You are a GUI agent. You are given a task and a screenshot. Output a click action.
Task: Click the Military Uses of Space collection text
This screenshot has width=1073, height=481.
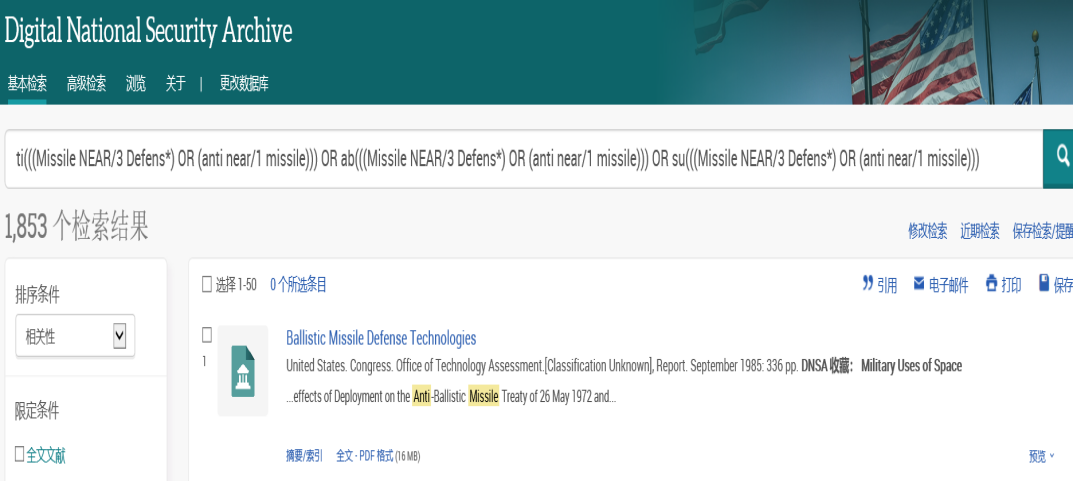(912, 366)
